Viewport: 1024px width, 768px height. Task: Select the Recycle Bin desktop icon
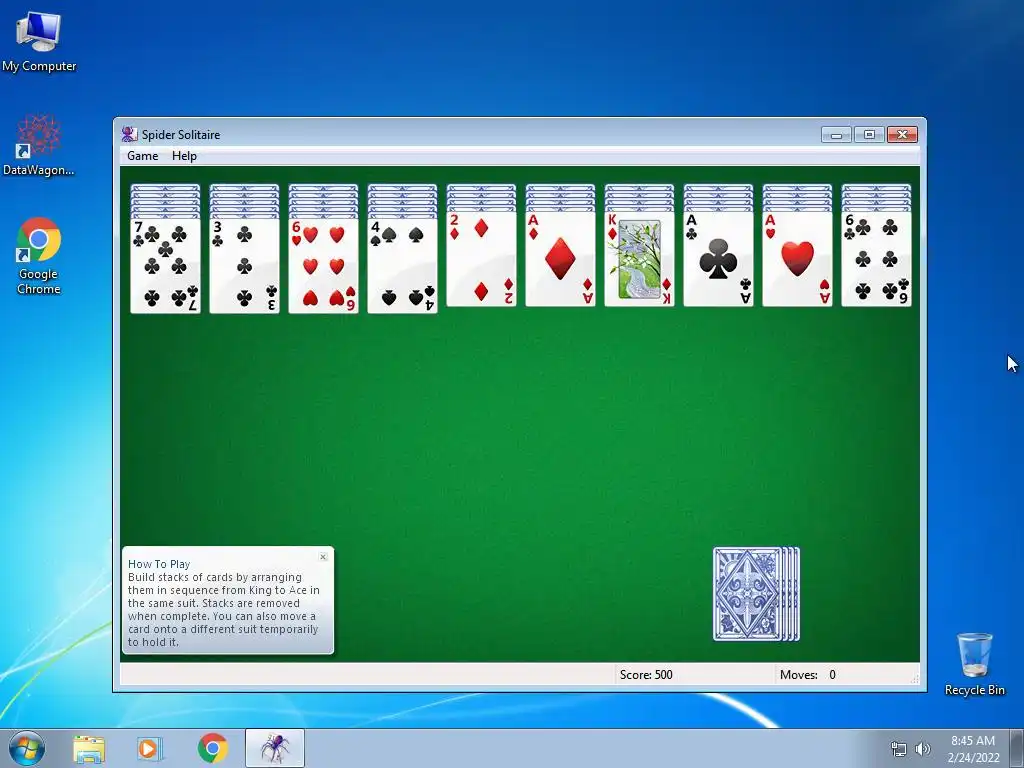(974, 664)
